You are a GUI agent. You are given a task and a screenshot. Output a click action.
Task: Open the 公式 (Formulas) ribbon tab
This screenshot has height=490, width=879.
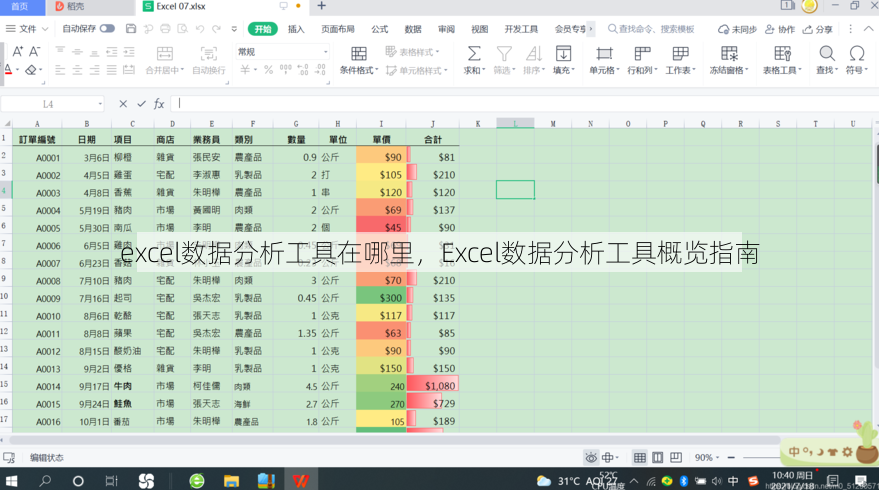(x=380, y=29)
